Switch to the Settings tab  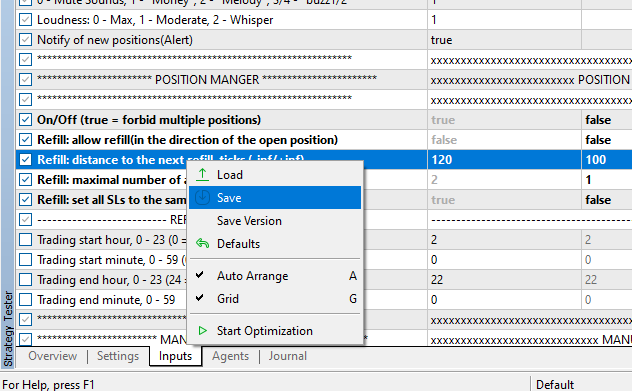point(118,356)
